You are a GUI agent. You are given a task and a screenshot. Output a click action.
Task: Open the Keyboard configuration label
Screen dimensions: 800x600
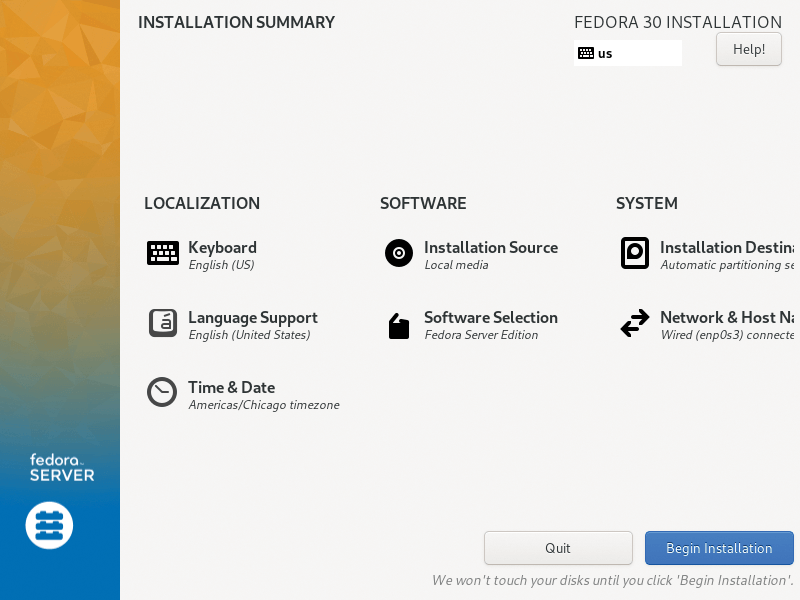click(222, 247)
